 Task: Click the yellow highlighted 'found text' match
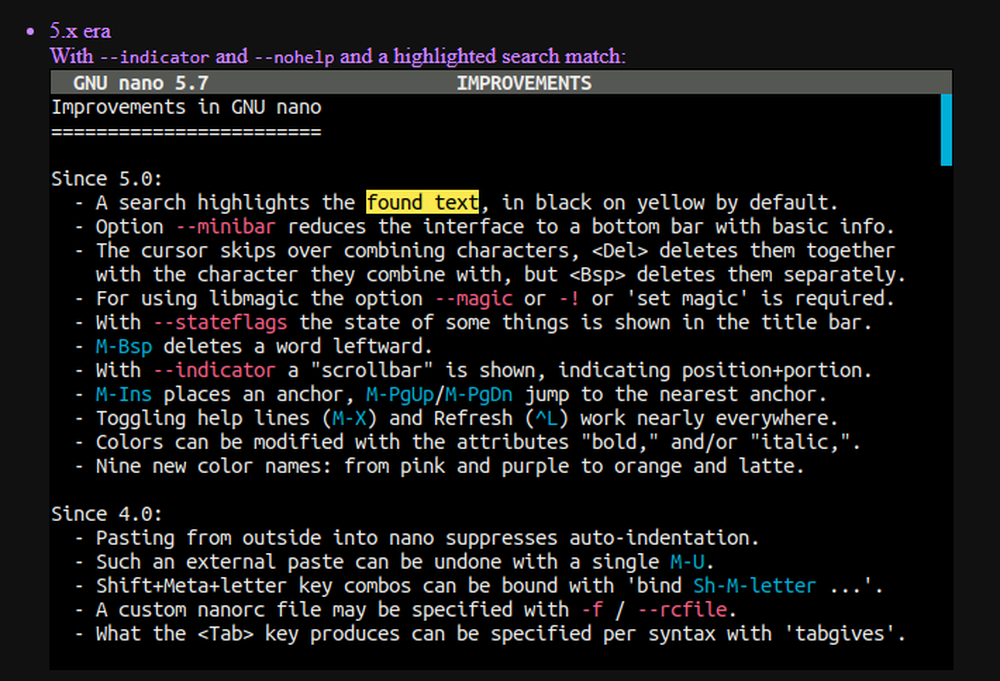(x=423, y=202)
